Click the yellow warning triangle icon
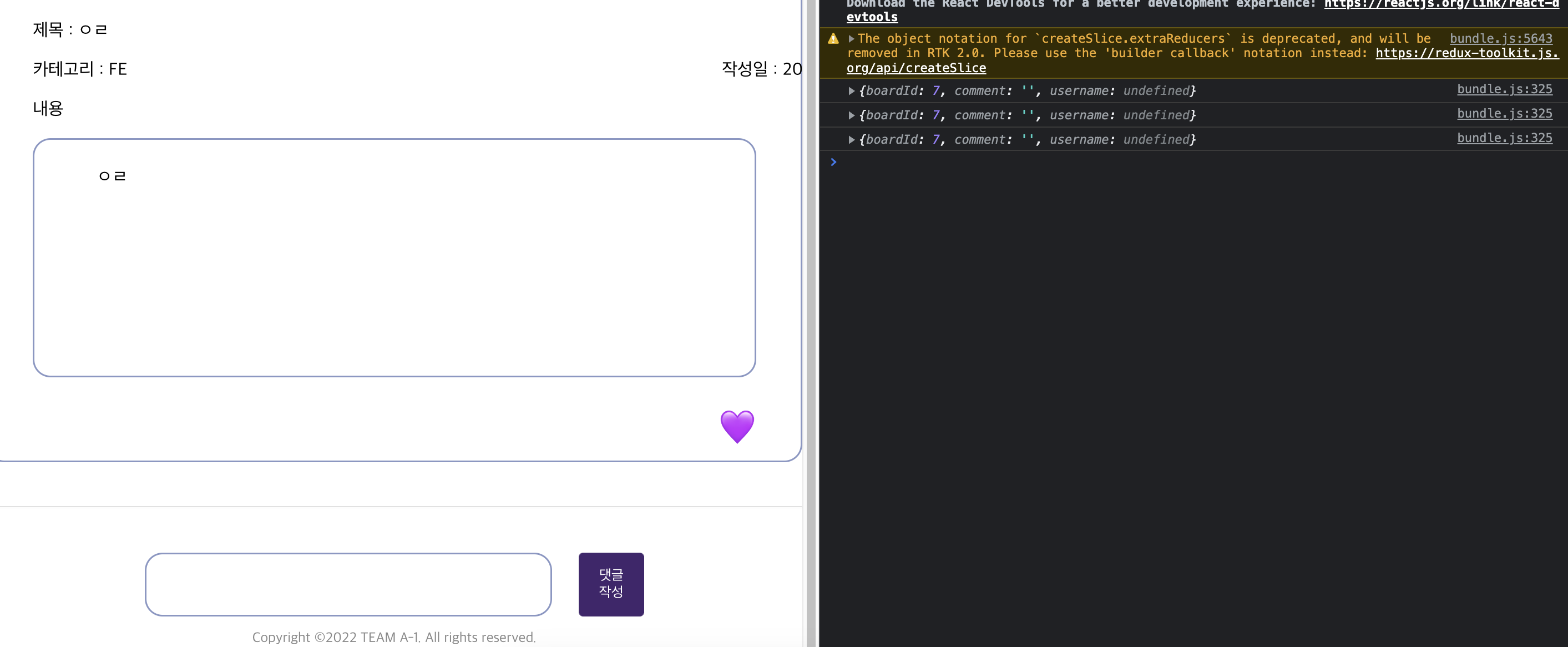 pos(833,39)
